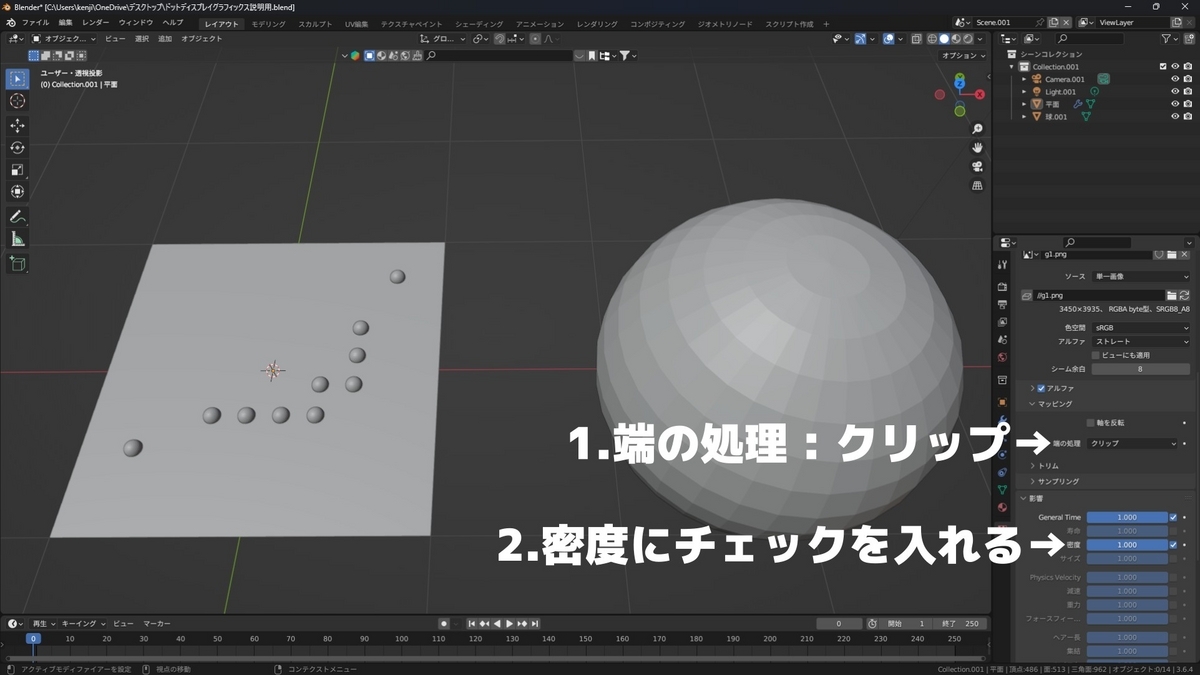Select the Cursor tool below the select tool
The image size is (1200, 675).
click(17, 100)
